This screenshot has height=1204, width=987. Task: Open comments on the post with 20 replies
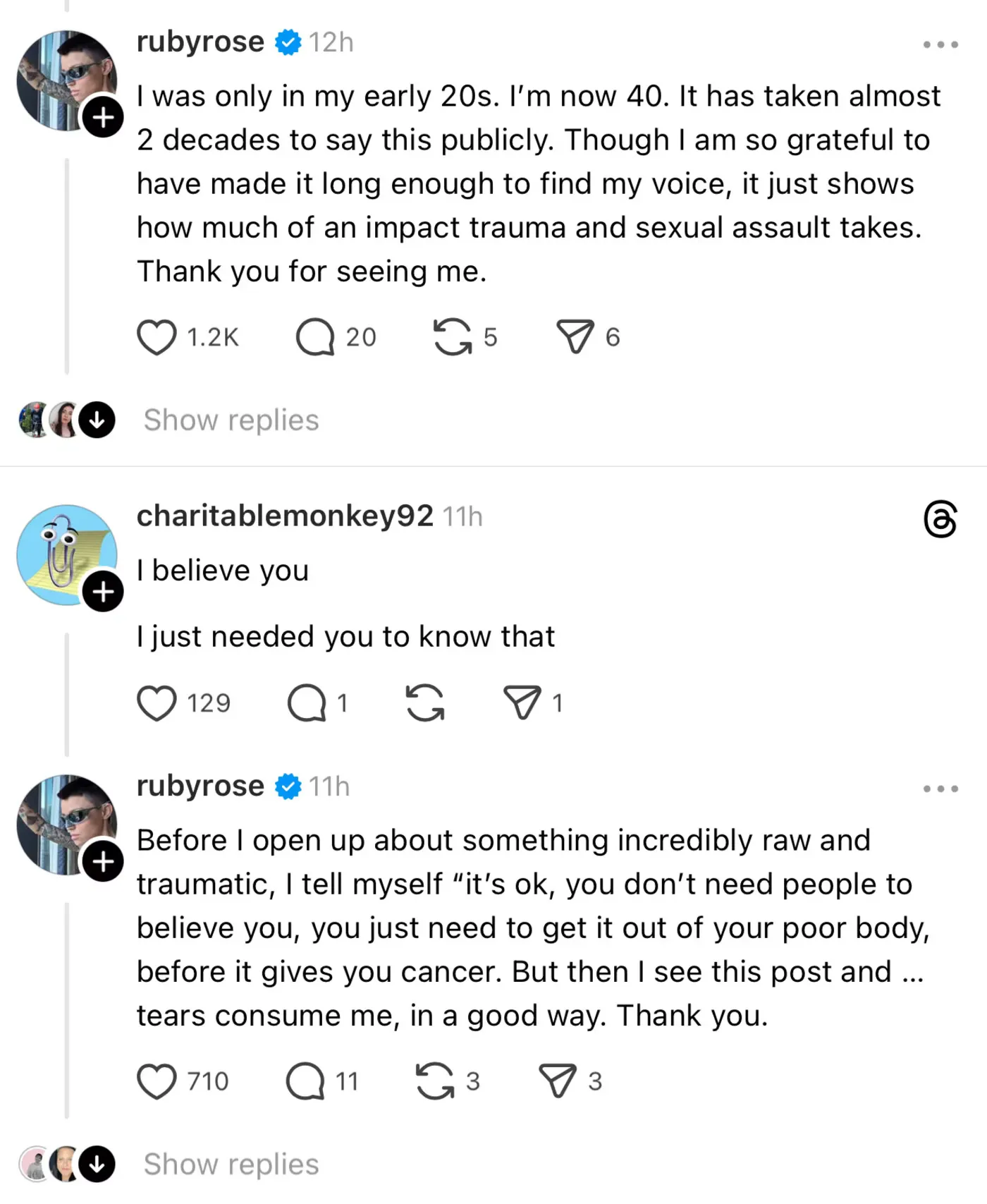(314, 337)
